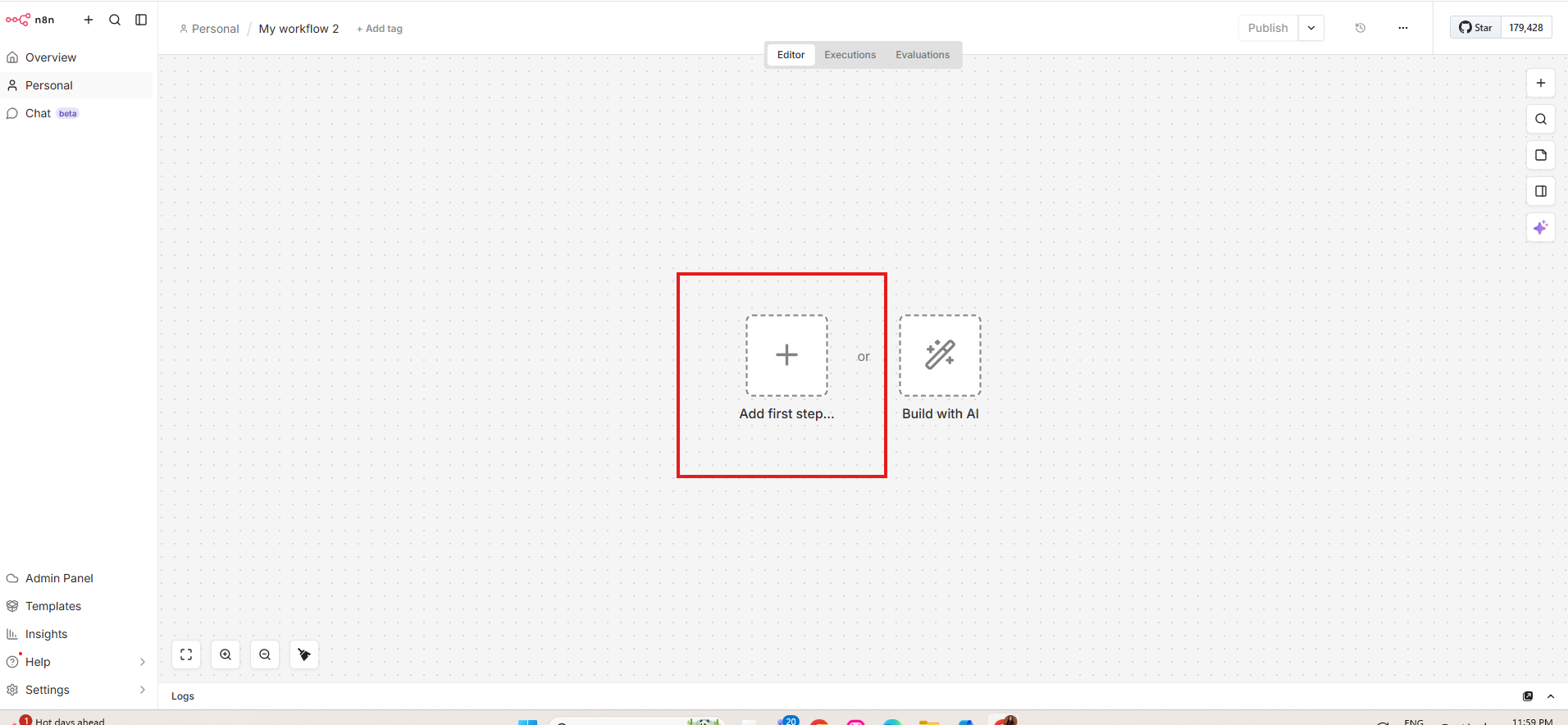Screen dimensions: 1568x725
Task: Open the AI assistant sparkle icon
Action: point(1540,227)
